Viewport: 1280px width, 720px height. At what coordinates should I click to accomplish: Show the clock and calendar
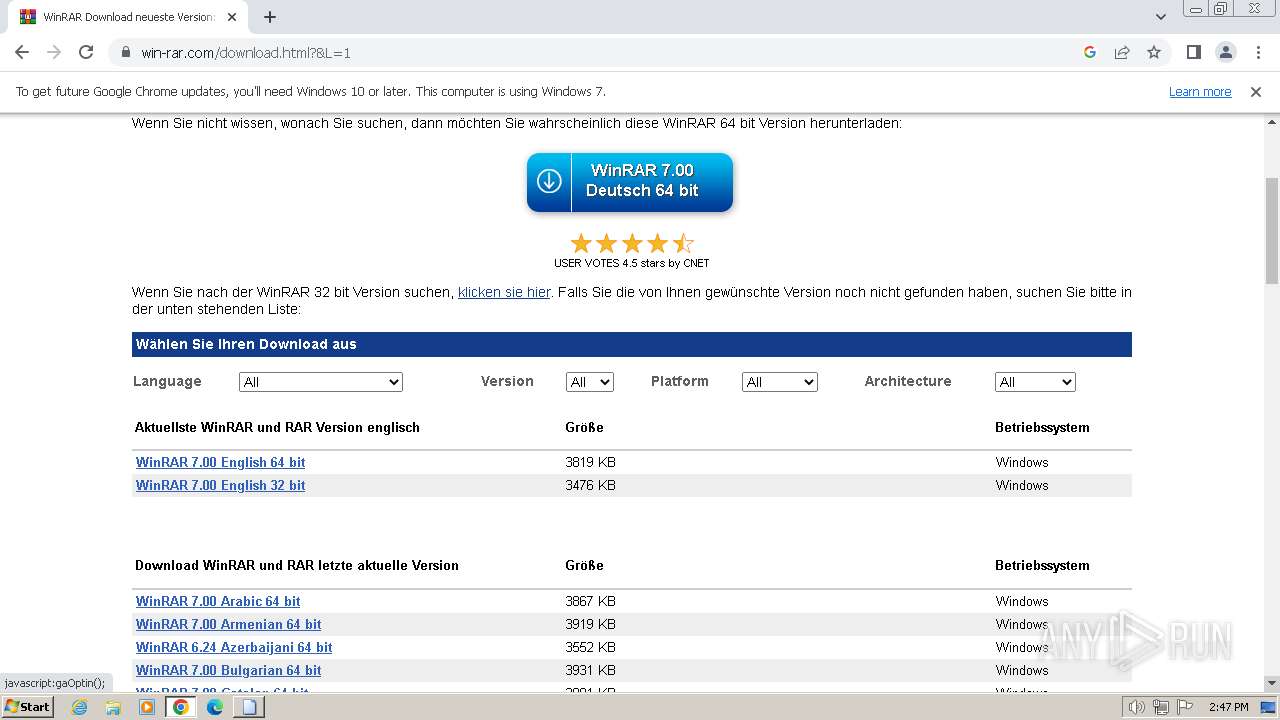pos(1228,707)
